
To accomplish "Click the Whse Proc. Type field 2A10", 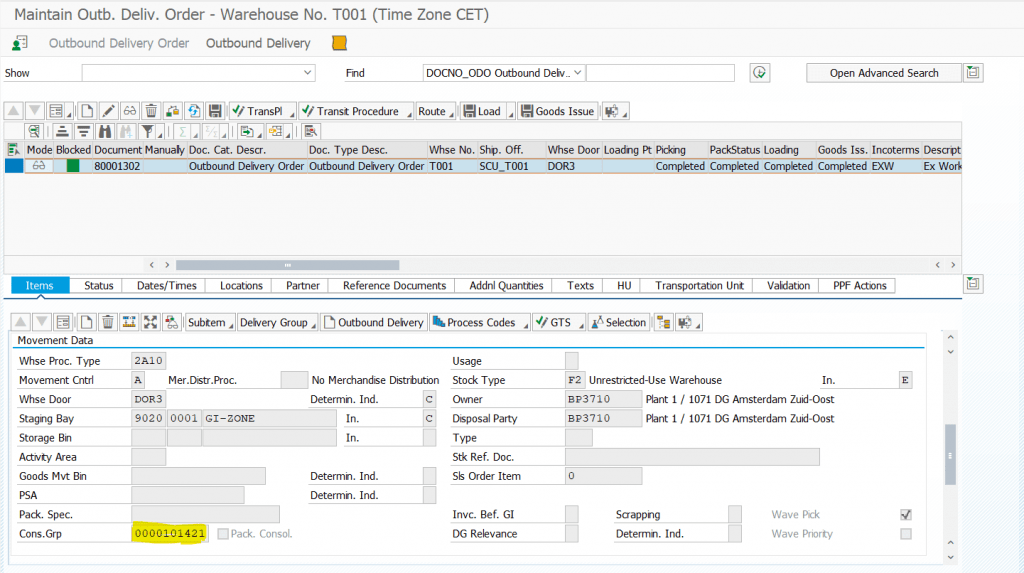I will [x=148, y=361].
